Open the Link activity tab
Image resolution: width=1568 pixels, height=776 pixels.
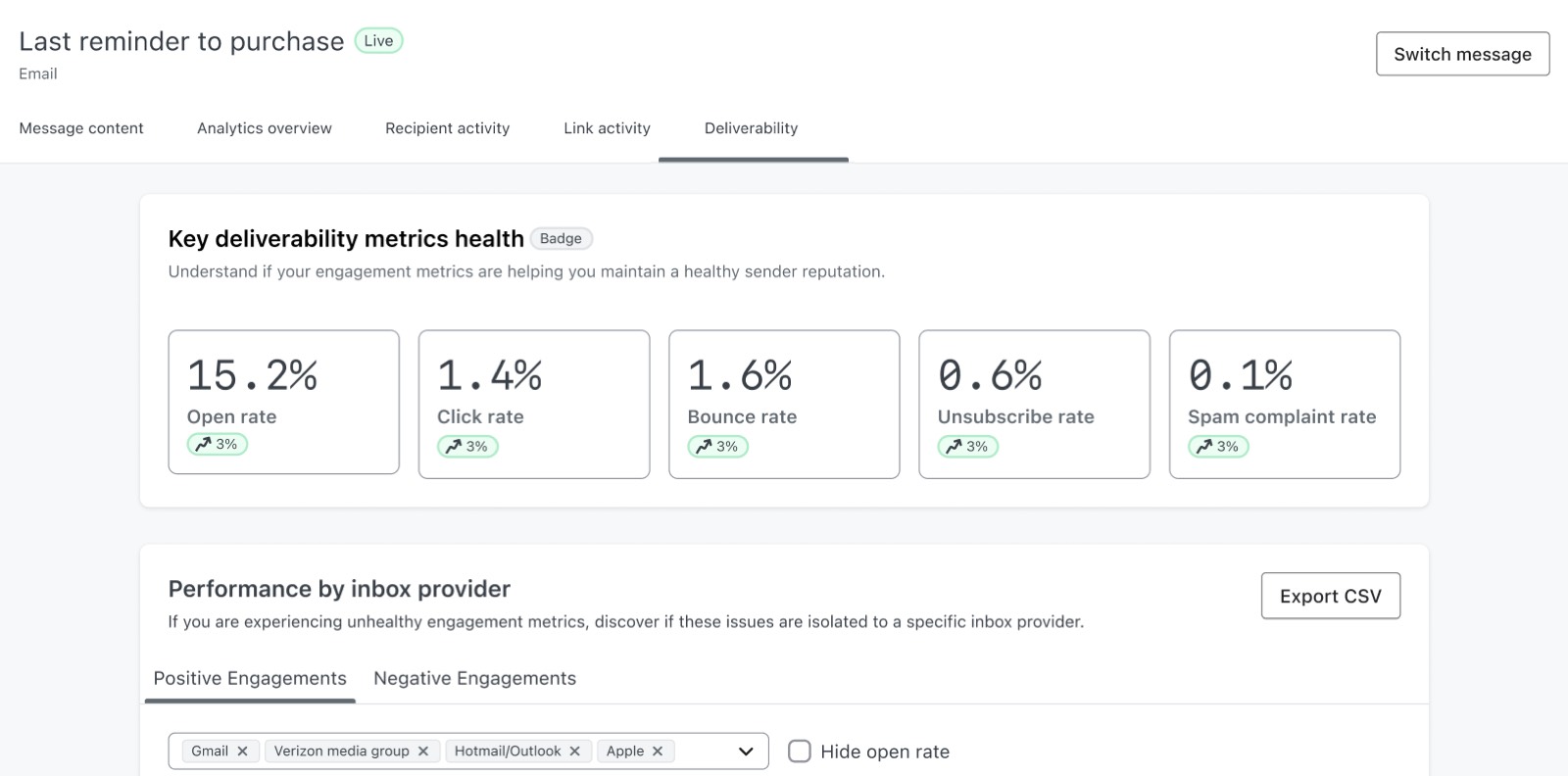(607, 128)
